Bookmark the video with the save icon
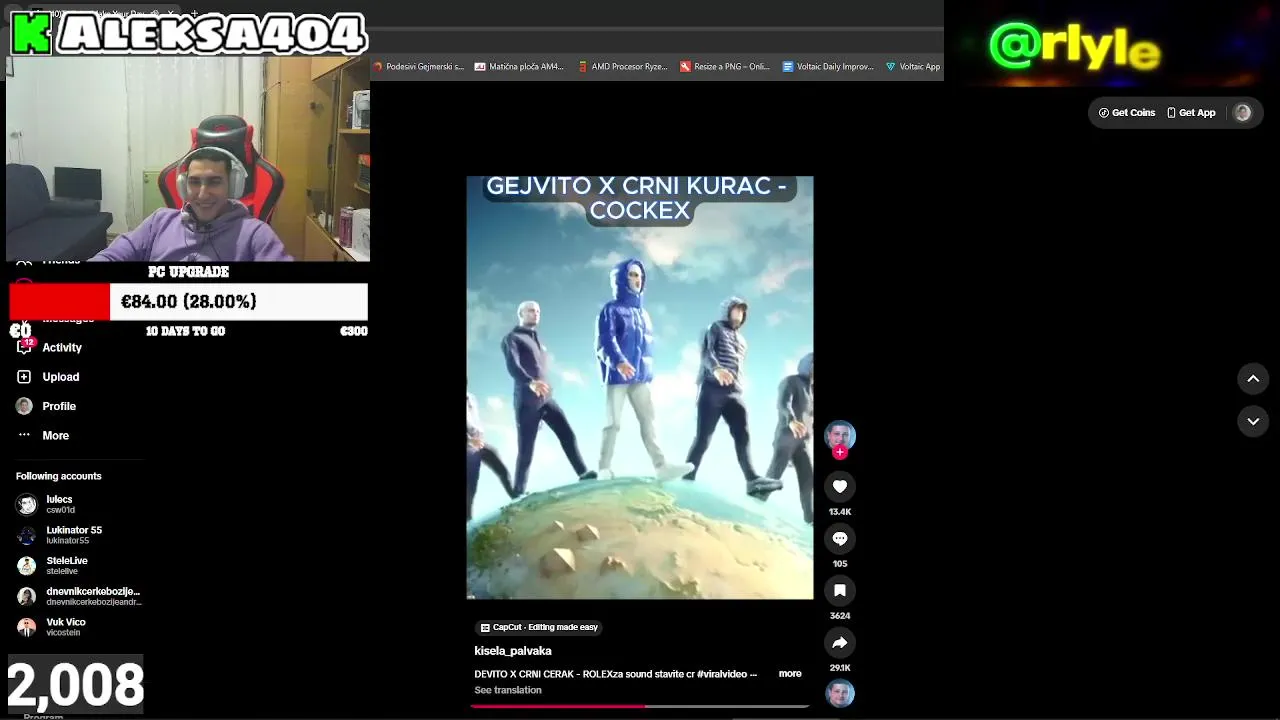 click(x=840, y=591)
